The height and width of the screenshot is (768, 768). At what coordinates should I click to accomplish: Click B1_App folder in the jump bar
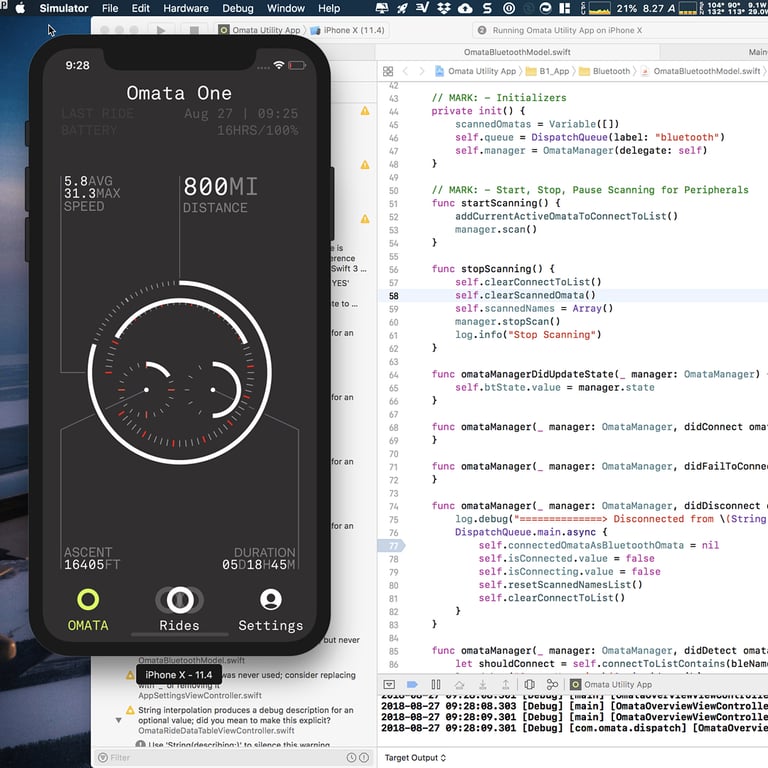coord(548,72)
